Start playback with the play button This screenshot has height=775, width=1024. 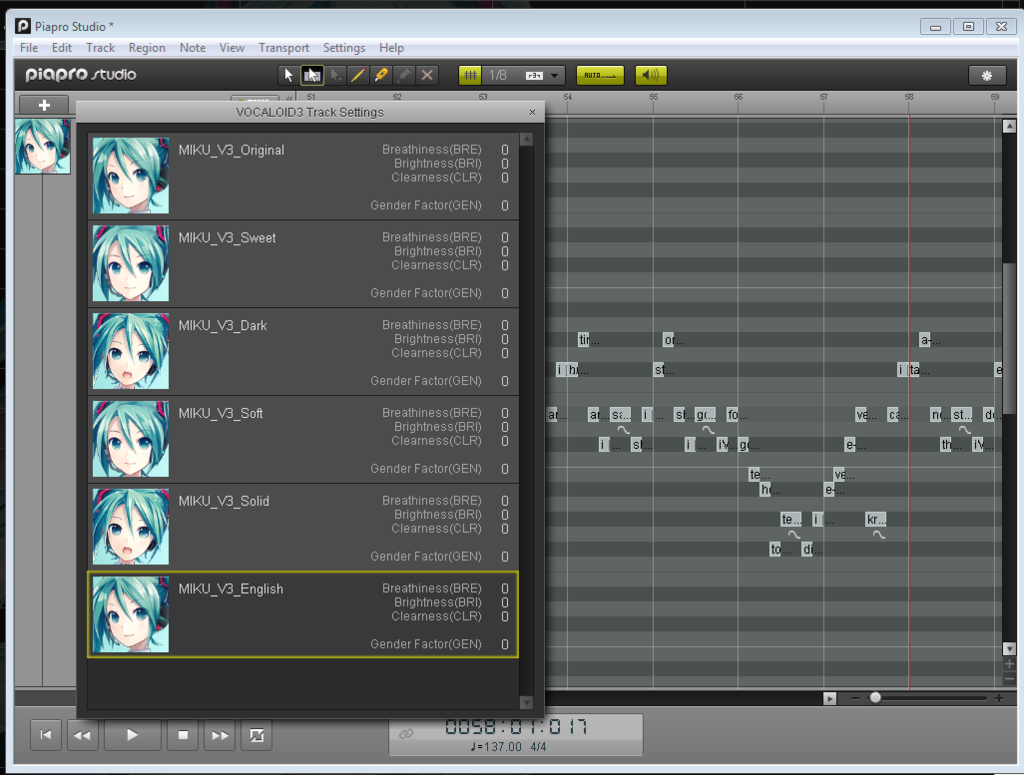coord(132,735)
